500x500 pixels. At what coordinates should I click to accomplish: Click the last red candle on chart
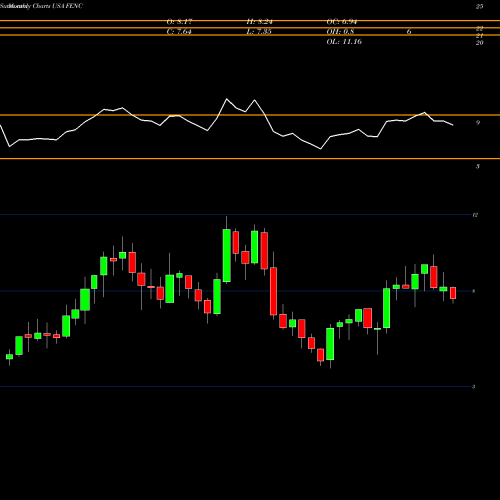coord(453,293)
